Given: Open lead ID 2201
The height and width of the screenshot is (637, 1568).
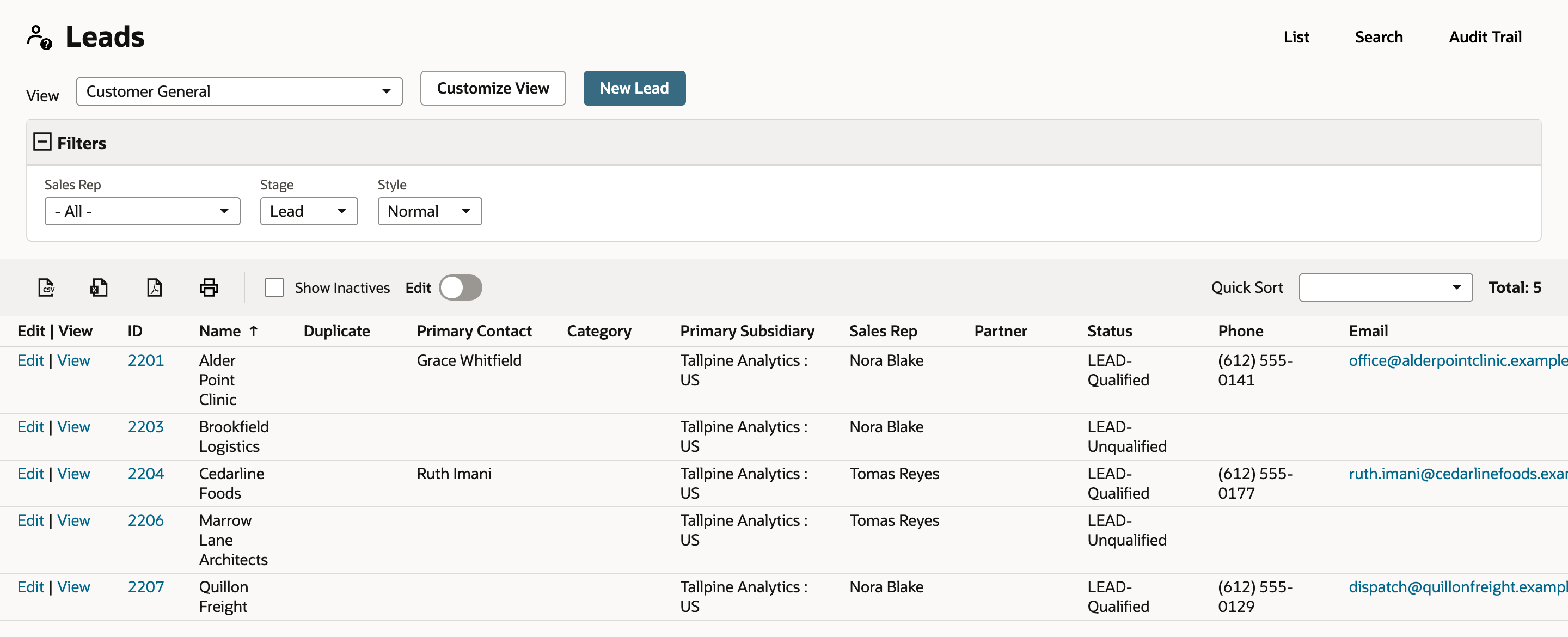Looking at the screenshot, I should pyautogui.click(x=145, y=360).
